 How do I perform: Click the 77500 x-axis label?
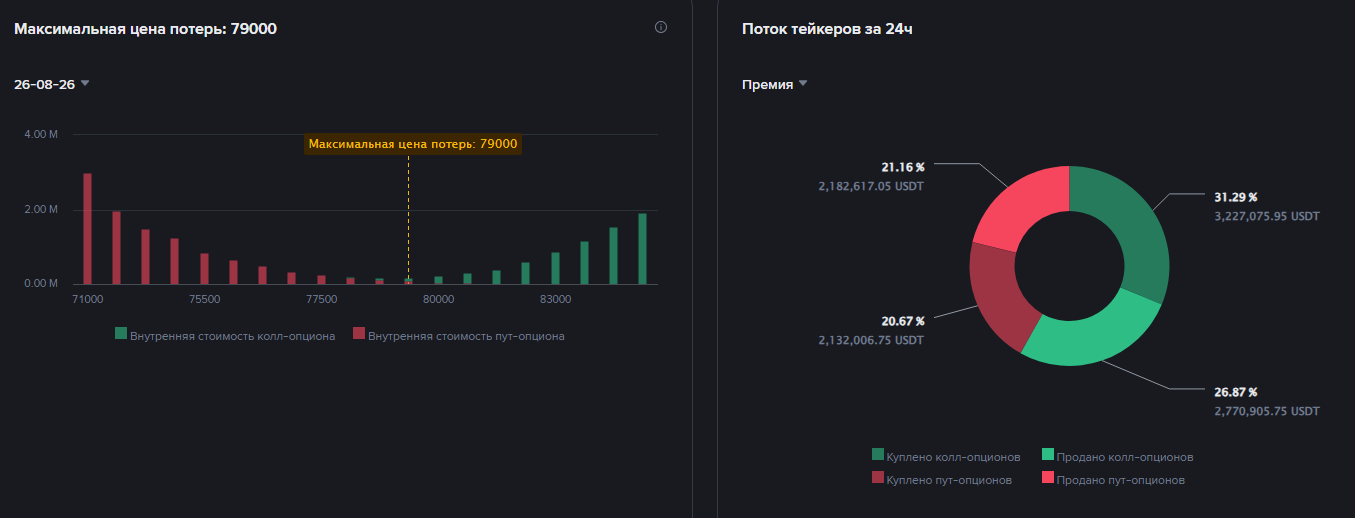(x=321, y=299)
